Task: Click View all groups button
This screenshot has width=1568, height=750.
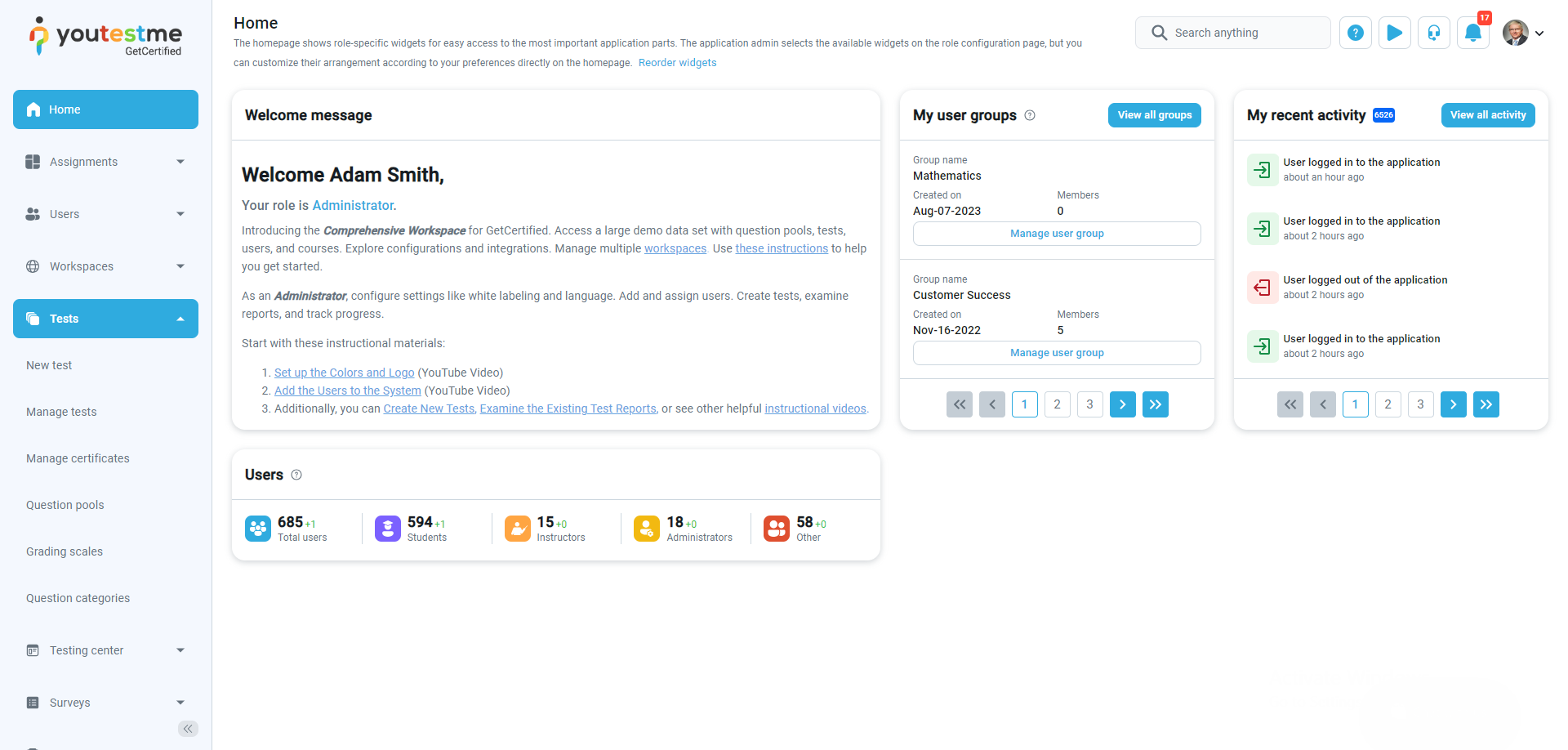Action: pyautogui.click(x=1154, y=115)
